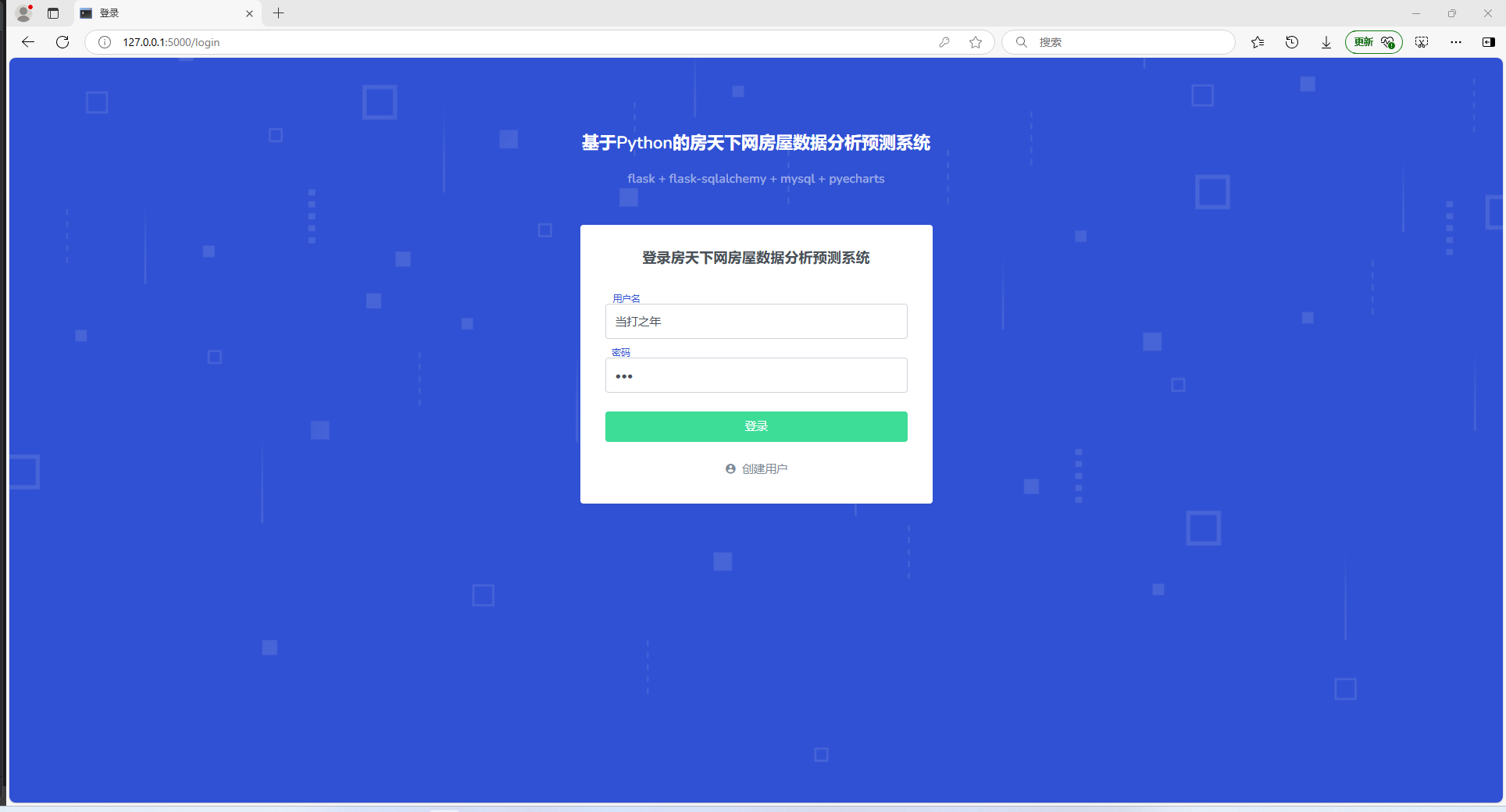Open the browser settings ellipsis menu
Image resolution: width=1506 pixels, height=812 pixels.
[x=1456, y=42]
